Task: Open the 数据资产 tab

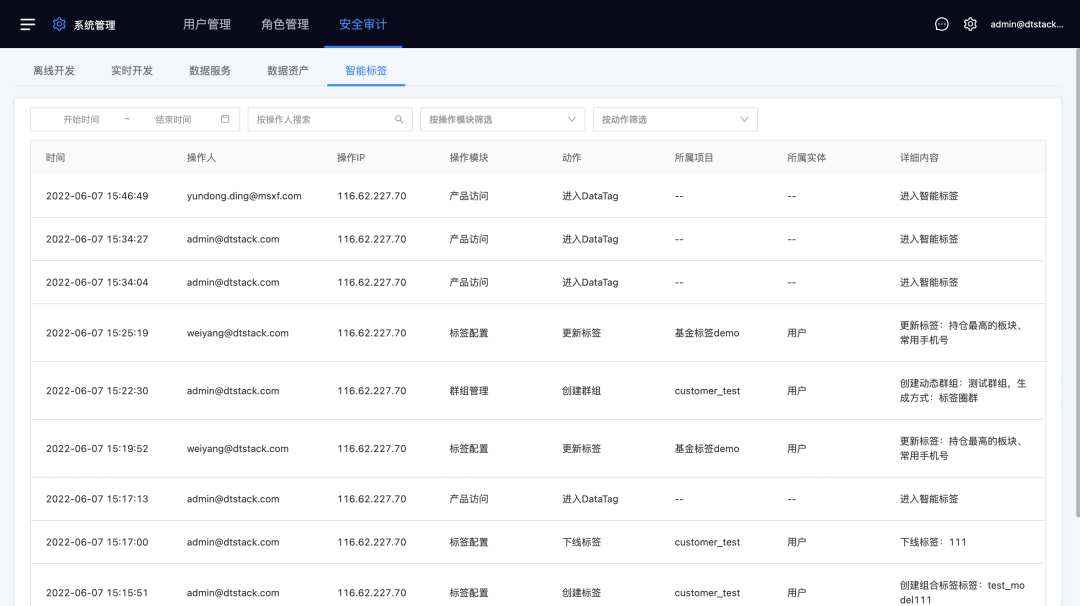Action: tap(288, 71)
